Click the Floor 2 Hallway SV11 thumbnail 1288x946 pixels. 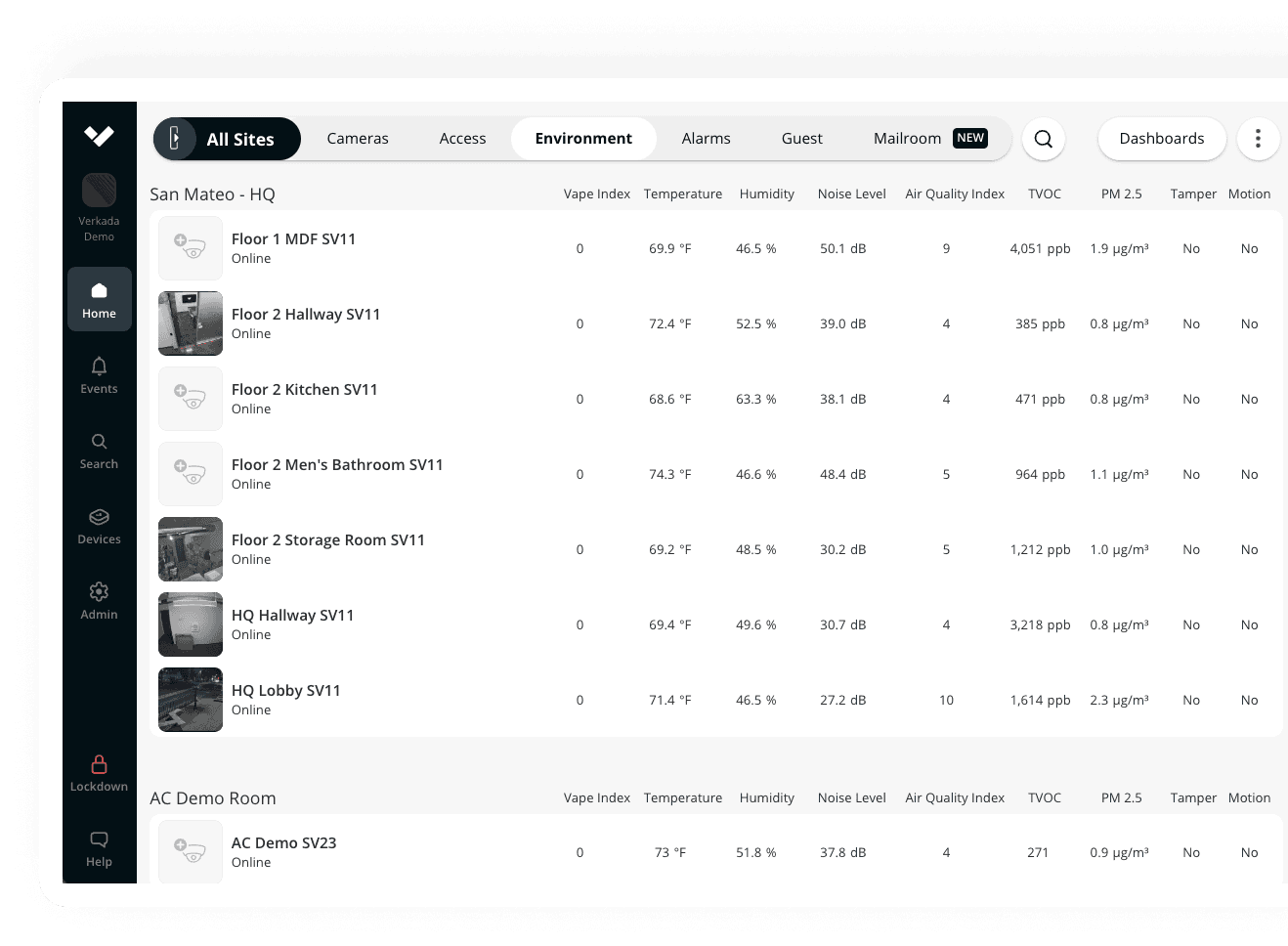[x=191, y=323]
